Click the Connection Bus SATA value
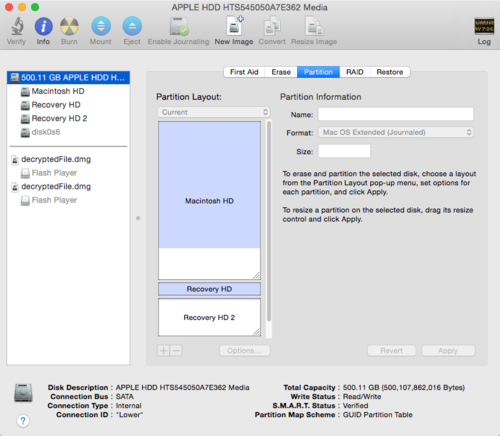Screen dimensions: 500x436 125,397
